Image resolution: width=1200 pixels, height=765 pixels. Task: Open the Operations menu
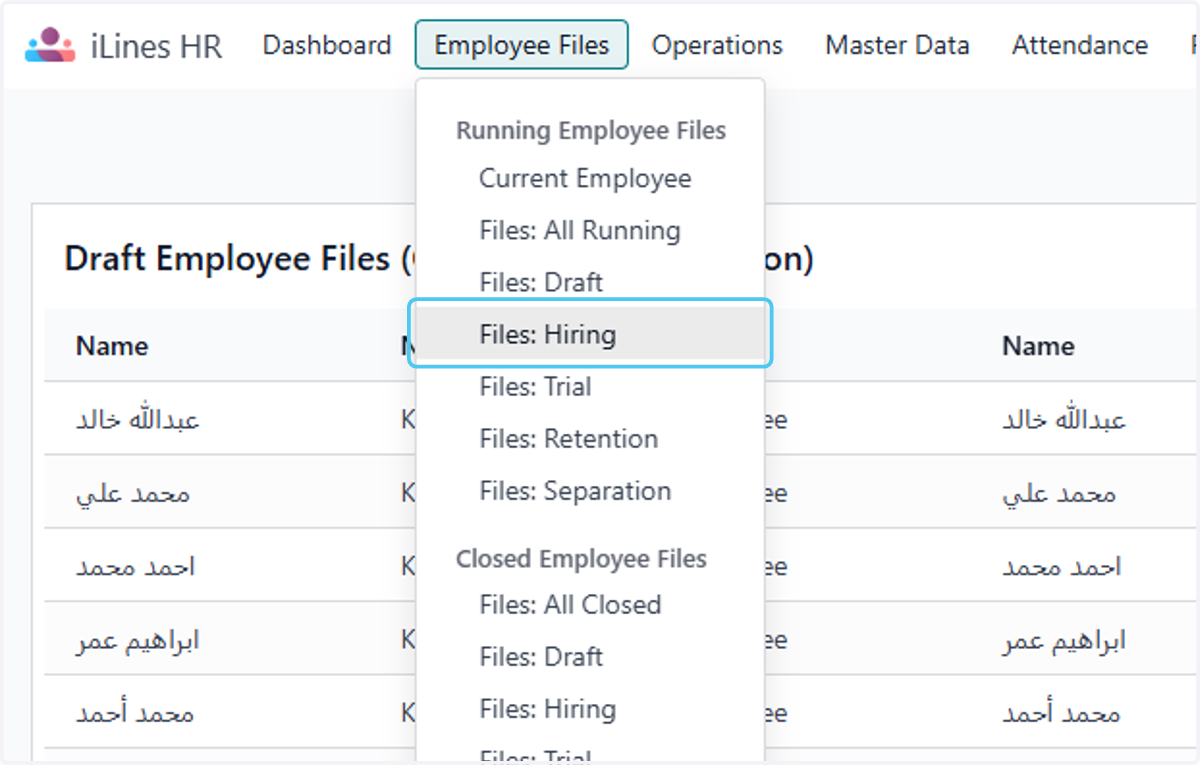tap(717, 45)
